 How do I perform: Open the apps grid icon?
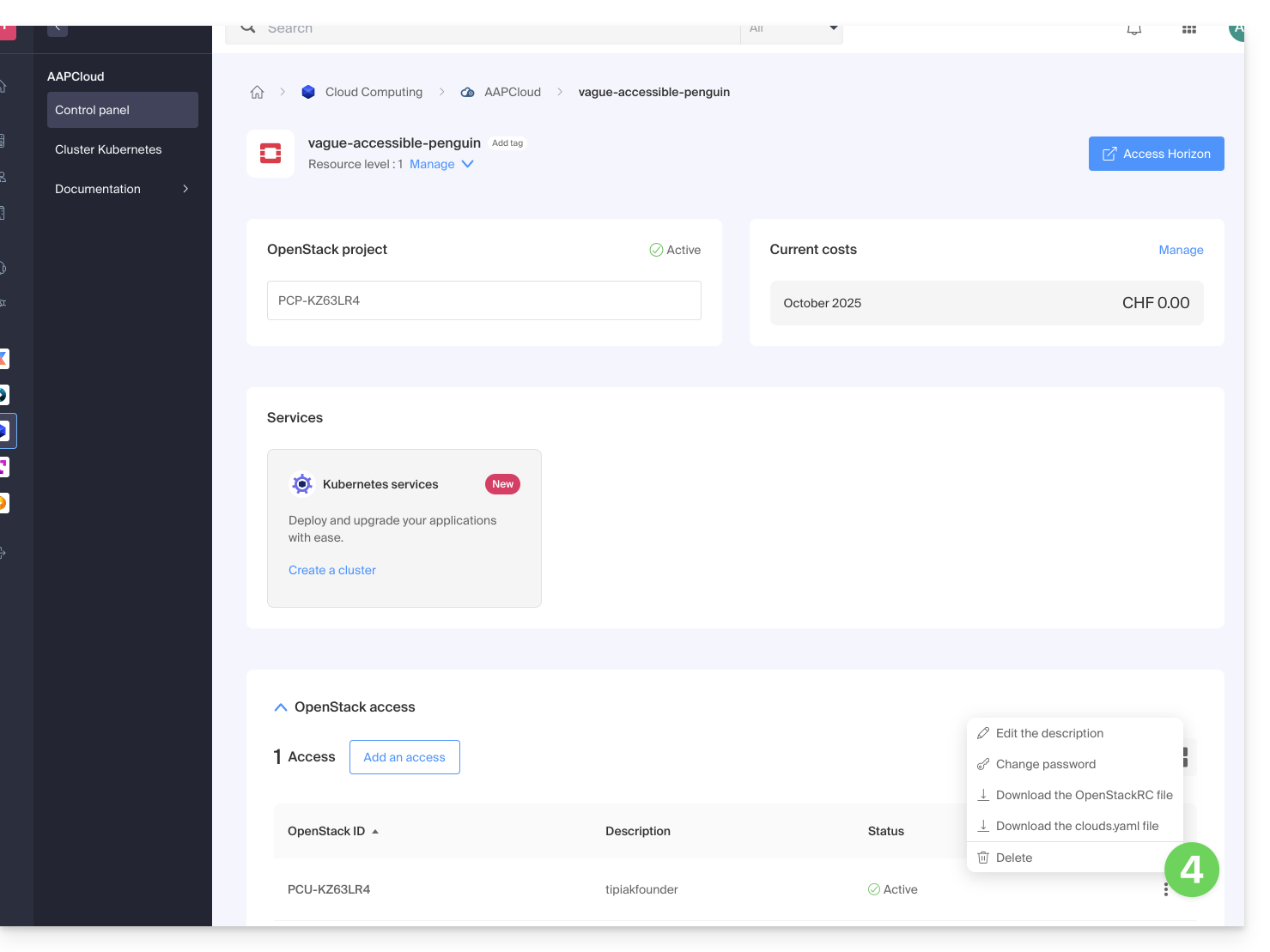pyautogui.click(x=1188, y=29)
